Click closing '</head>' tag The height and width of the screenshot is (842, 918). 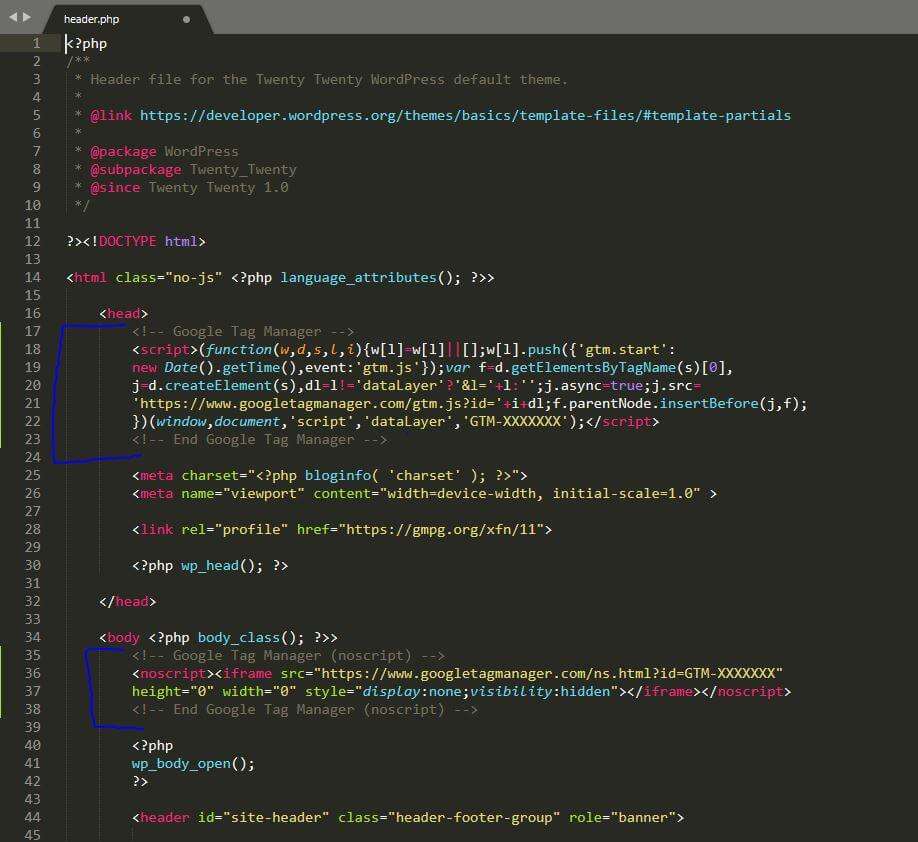tap(128, 601)
